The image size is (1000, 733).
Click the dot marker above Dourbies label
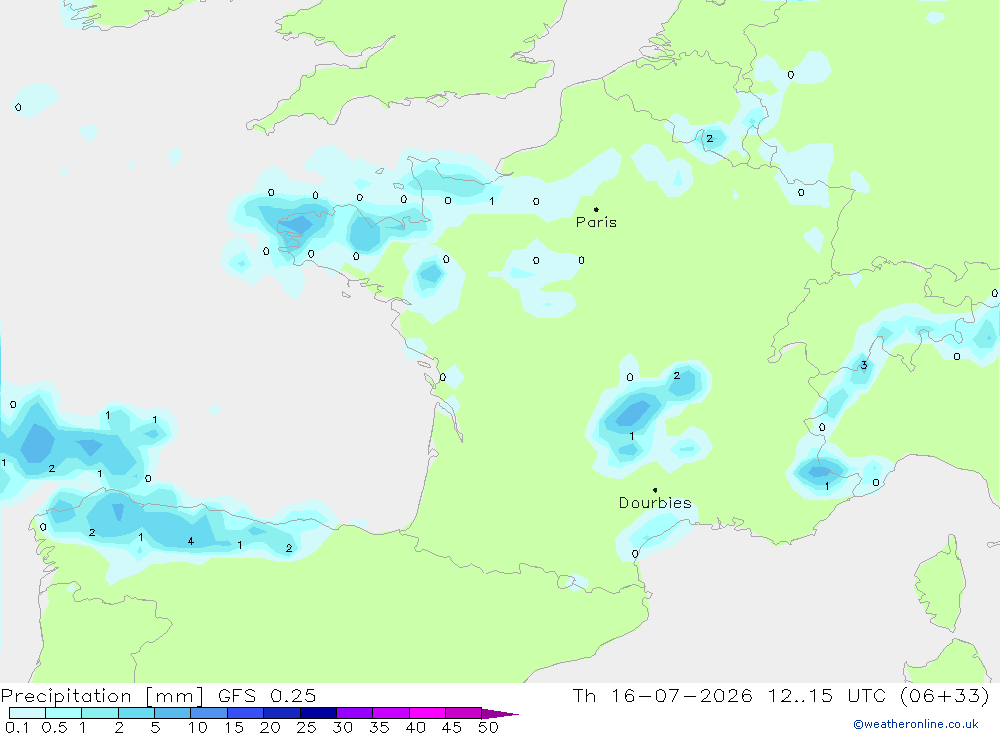pos(655,490)
